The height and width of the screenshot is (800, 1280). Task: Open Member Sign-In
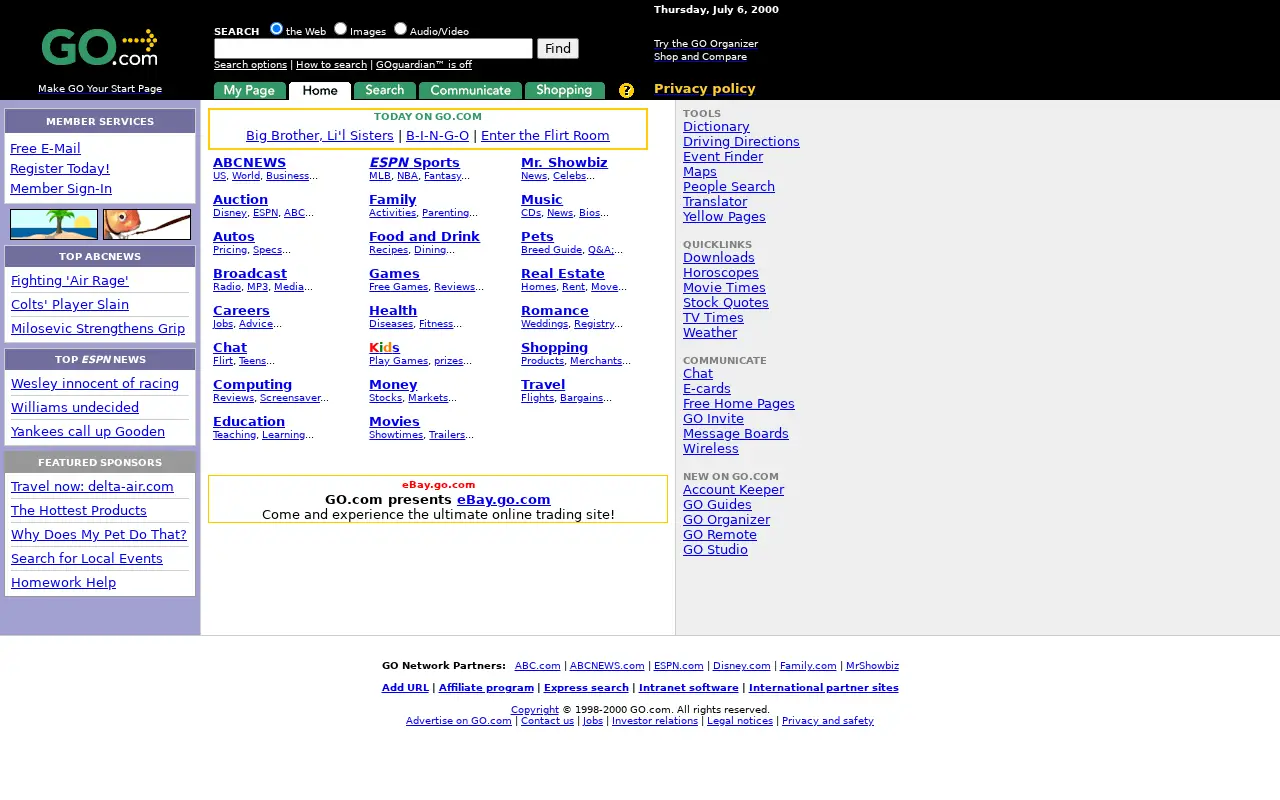click(61, 188)
